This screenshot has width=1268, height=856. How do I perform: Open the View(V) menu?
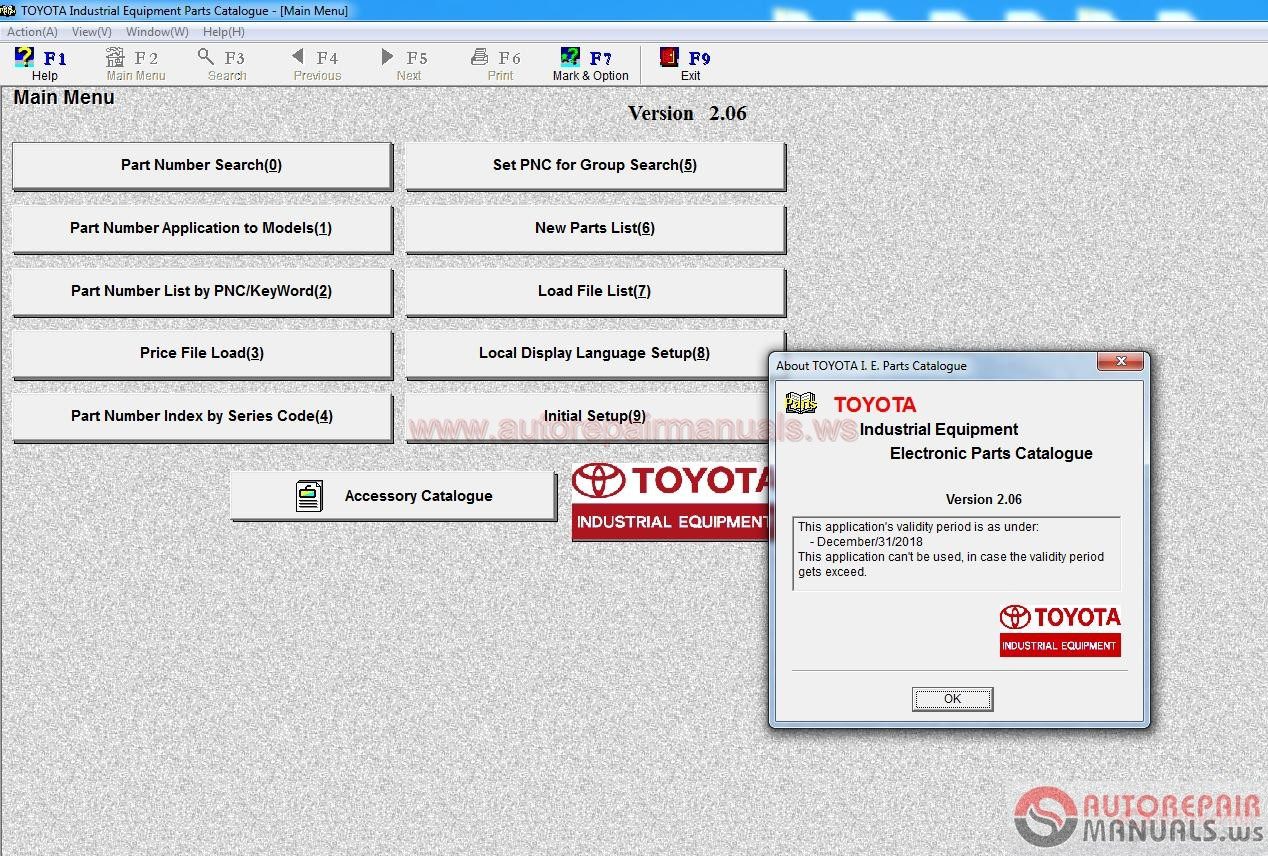(90, 31)
